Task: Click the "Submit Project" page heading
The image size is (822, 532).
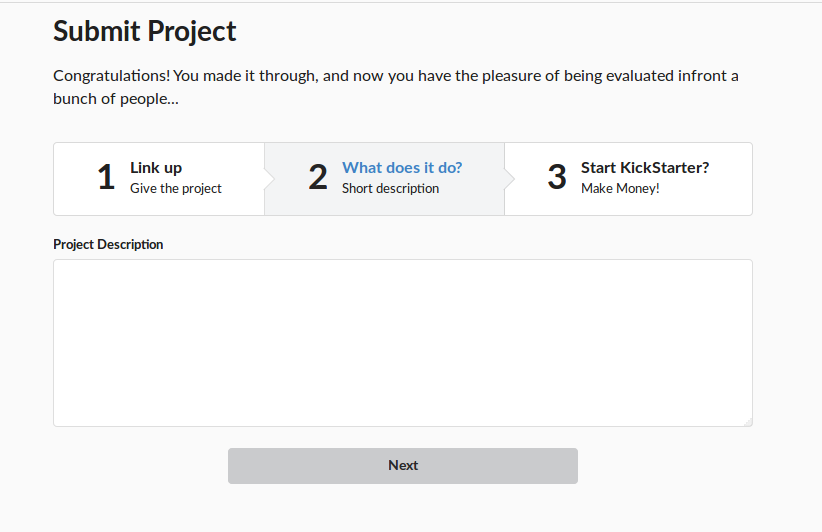Action: click(x=145, y=31)
